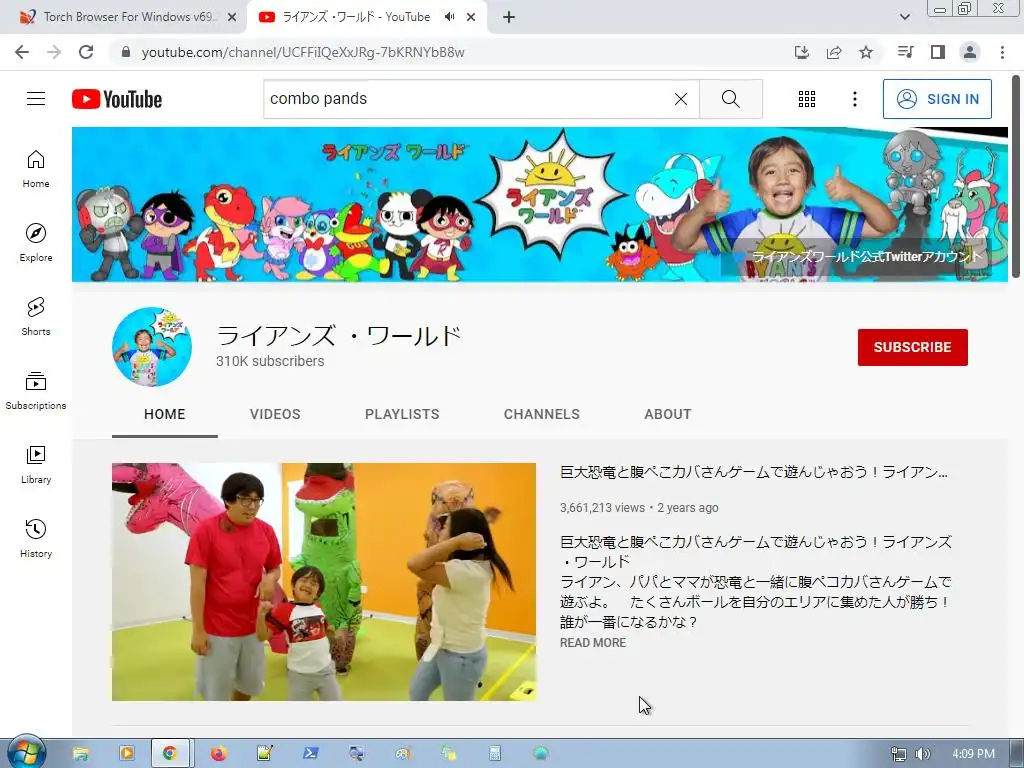The image size is (1024, 768).
Task: Expand description with READ MORE
Action: 593,643
